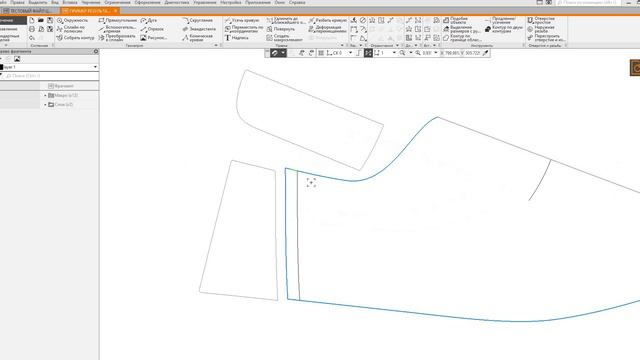This screenshot has width=640, height=360.
Task: Click the picture icon in tree panel toolbar
Action: click(17, 59)
